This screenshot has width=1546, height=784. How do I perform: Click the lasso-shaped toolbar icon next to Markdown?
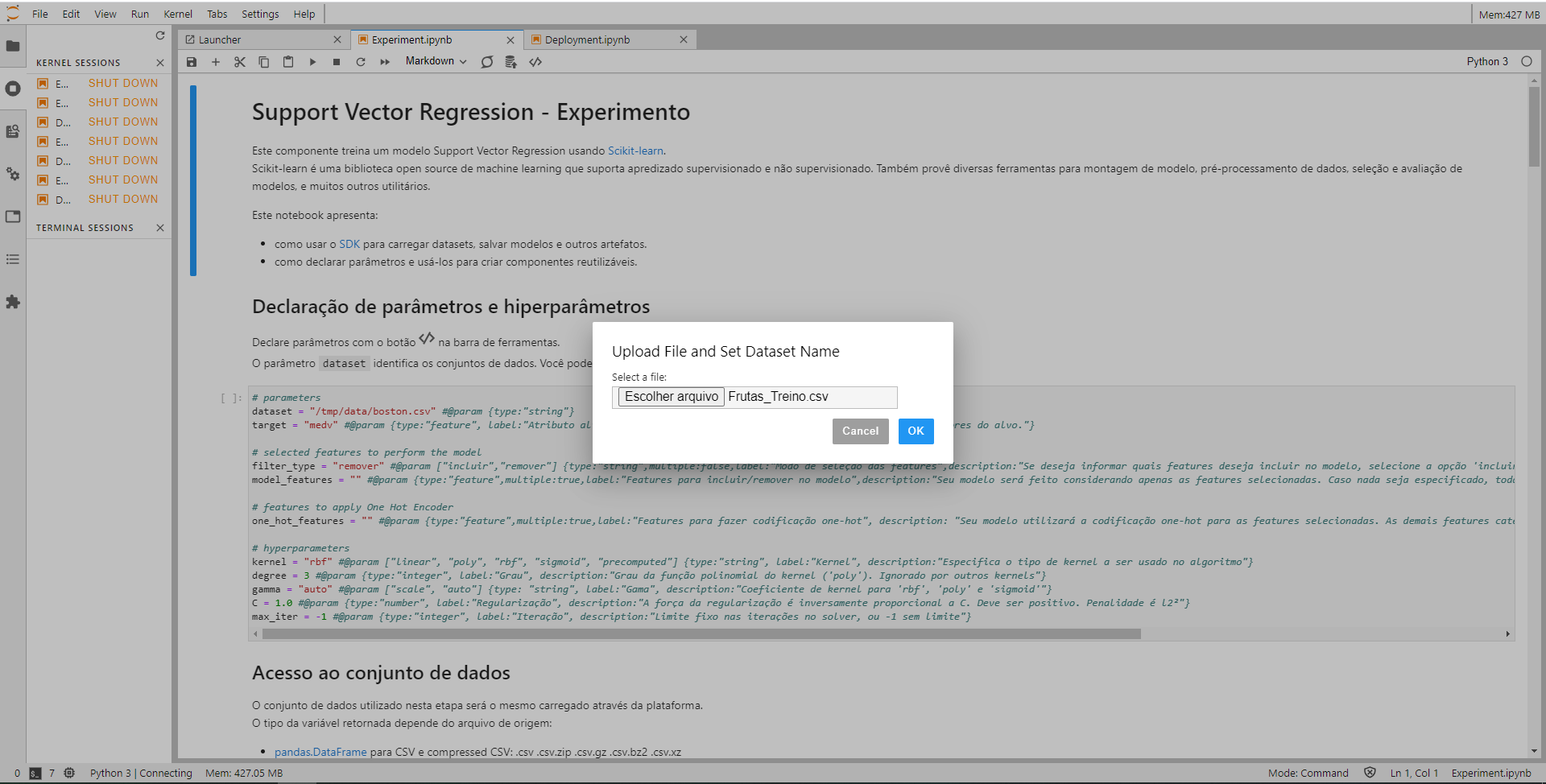[x=487, y=62]
